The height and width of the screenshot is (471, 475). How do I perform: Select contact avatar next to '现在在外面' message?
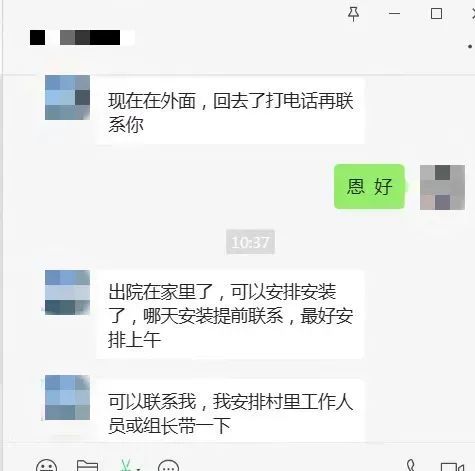point(67,97)
